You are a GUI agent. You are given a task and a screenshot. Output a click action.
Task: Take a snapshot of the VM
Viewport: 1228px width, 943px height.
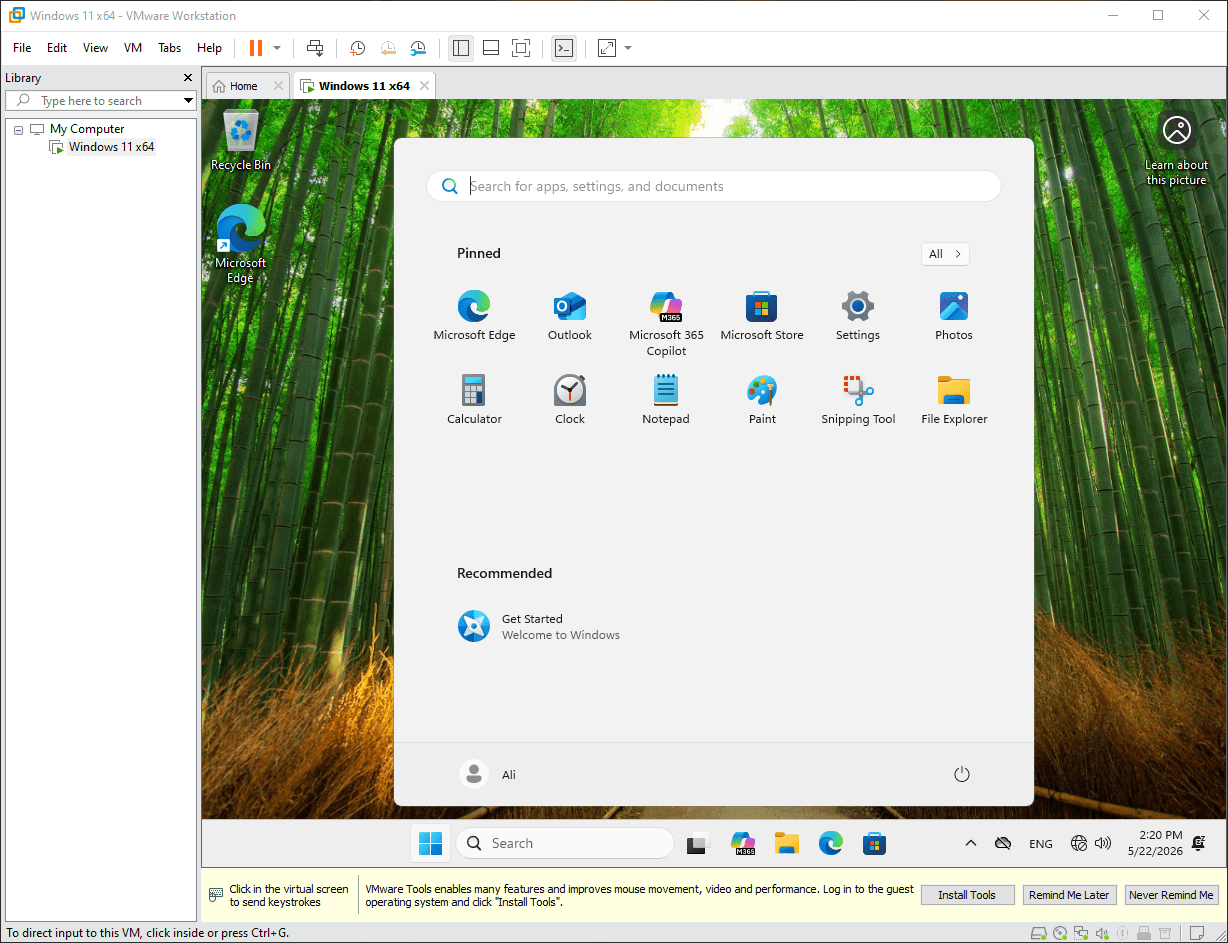(x=358, y=48)
